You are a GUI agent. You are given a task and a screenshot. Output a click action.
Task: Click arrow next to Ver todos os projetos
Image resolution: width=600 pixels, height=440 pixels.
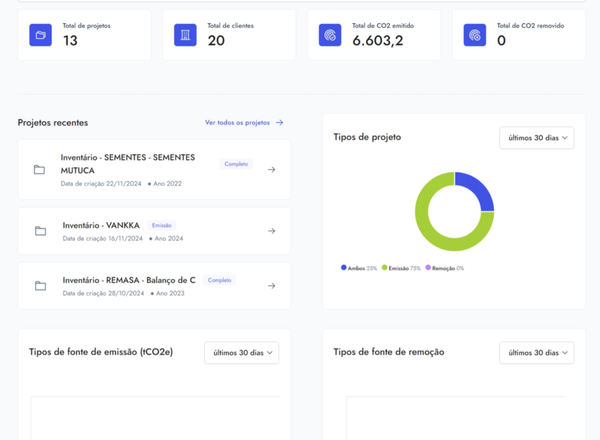(x=280, y=122)
